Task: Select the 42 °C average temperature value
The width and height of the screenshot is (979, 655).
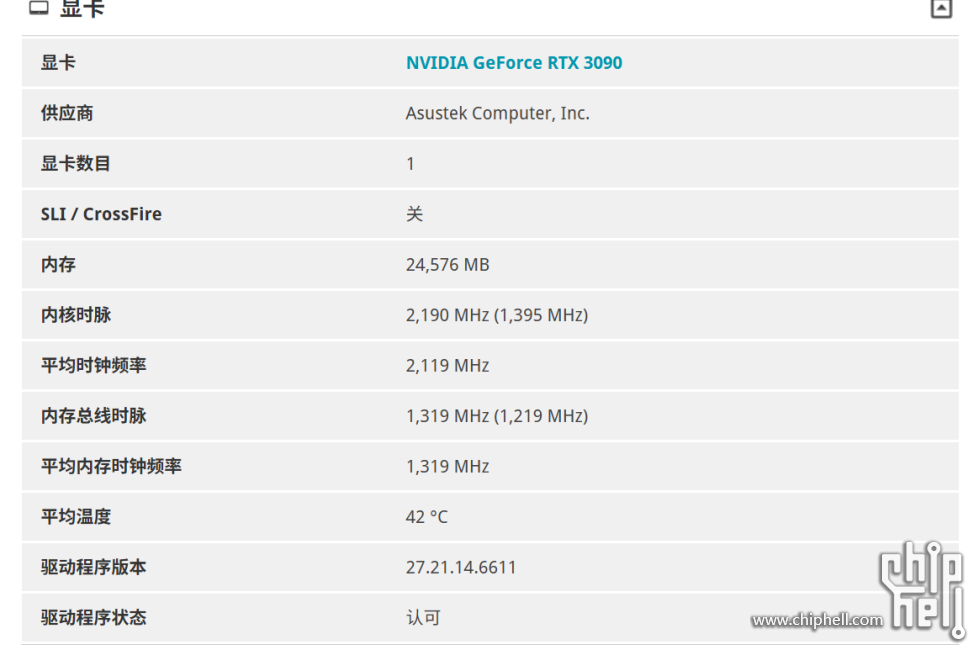Action: [x=427, y=517]
